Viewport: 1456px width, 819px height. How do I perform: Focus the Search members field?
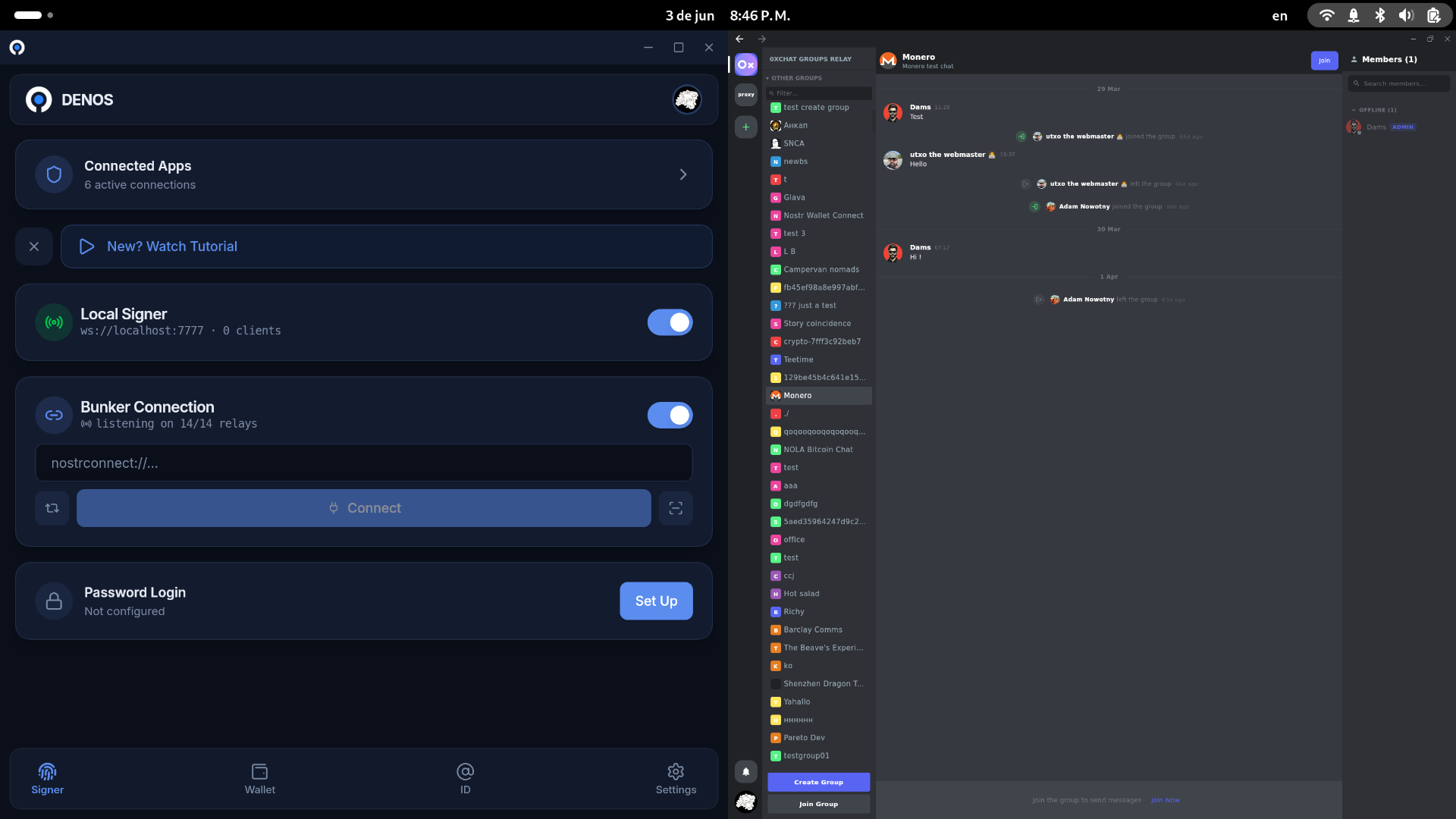click(1399, 83)
